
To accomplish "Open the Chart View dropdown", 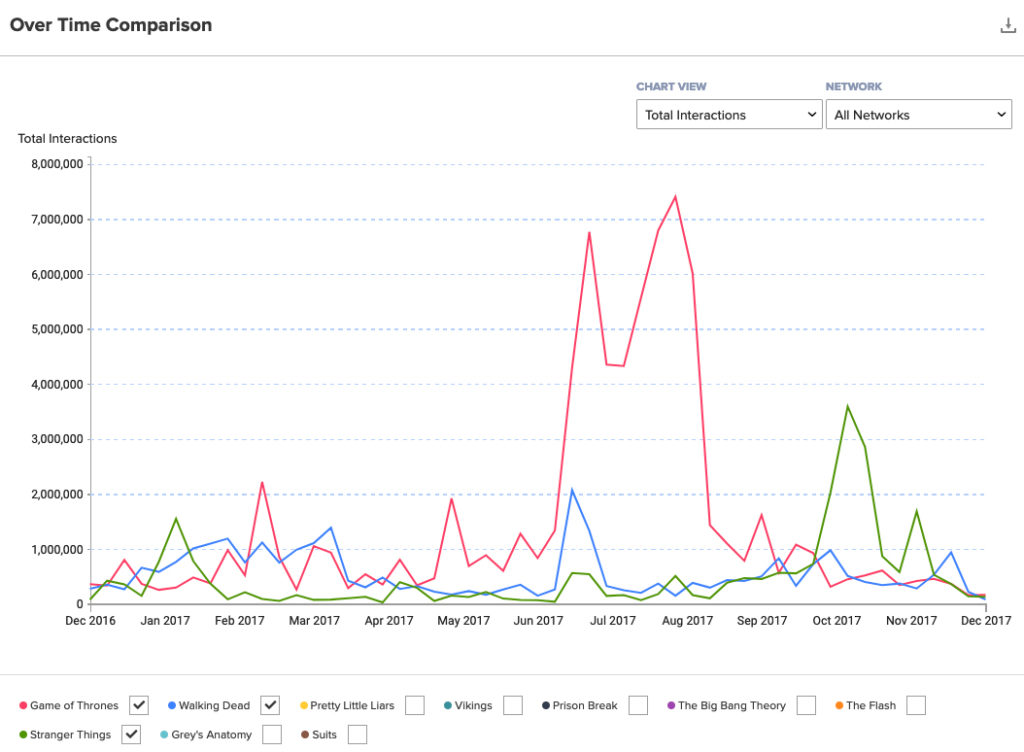I will (729, 115).
